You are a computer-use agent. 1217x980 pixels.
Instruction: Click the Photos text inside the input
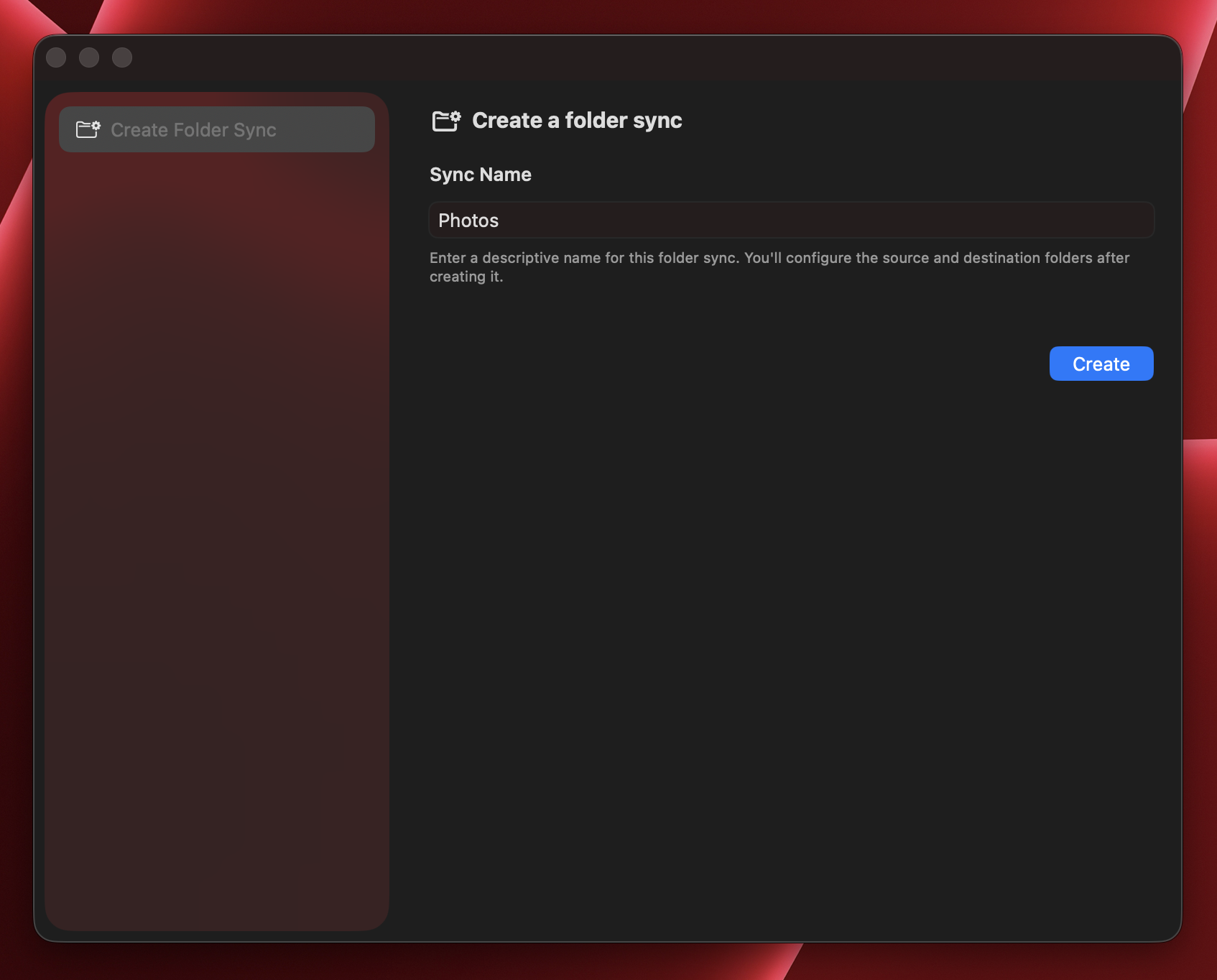[x=468, y=221]
